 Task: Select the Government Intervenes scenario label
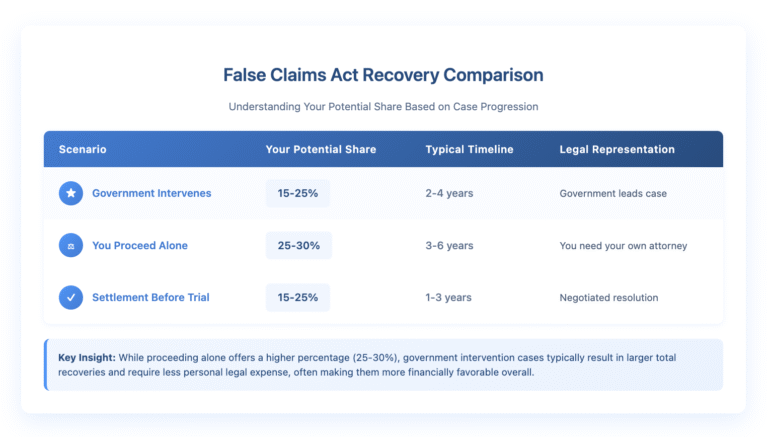151,193
